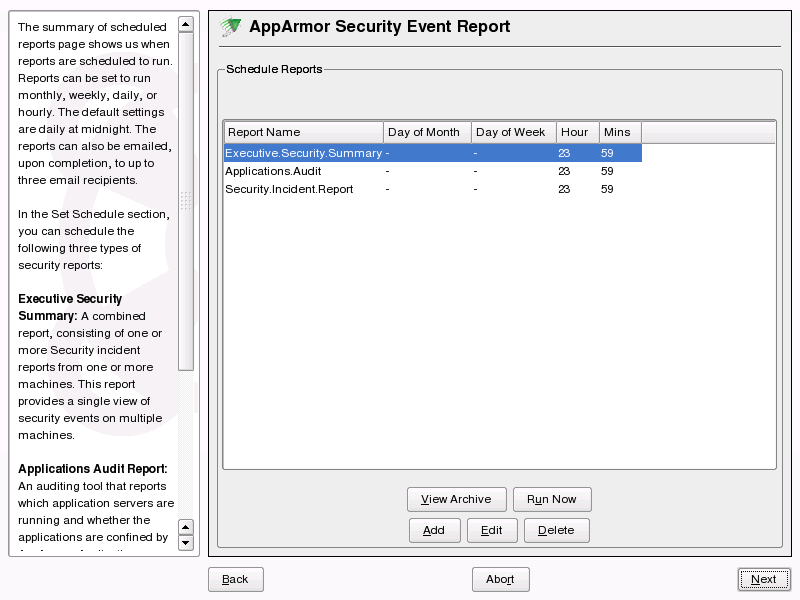Delete the selected scheduled report
Screen dimensions: 800x600
tap(557, 530)
